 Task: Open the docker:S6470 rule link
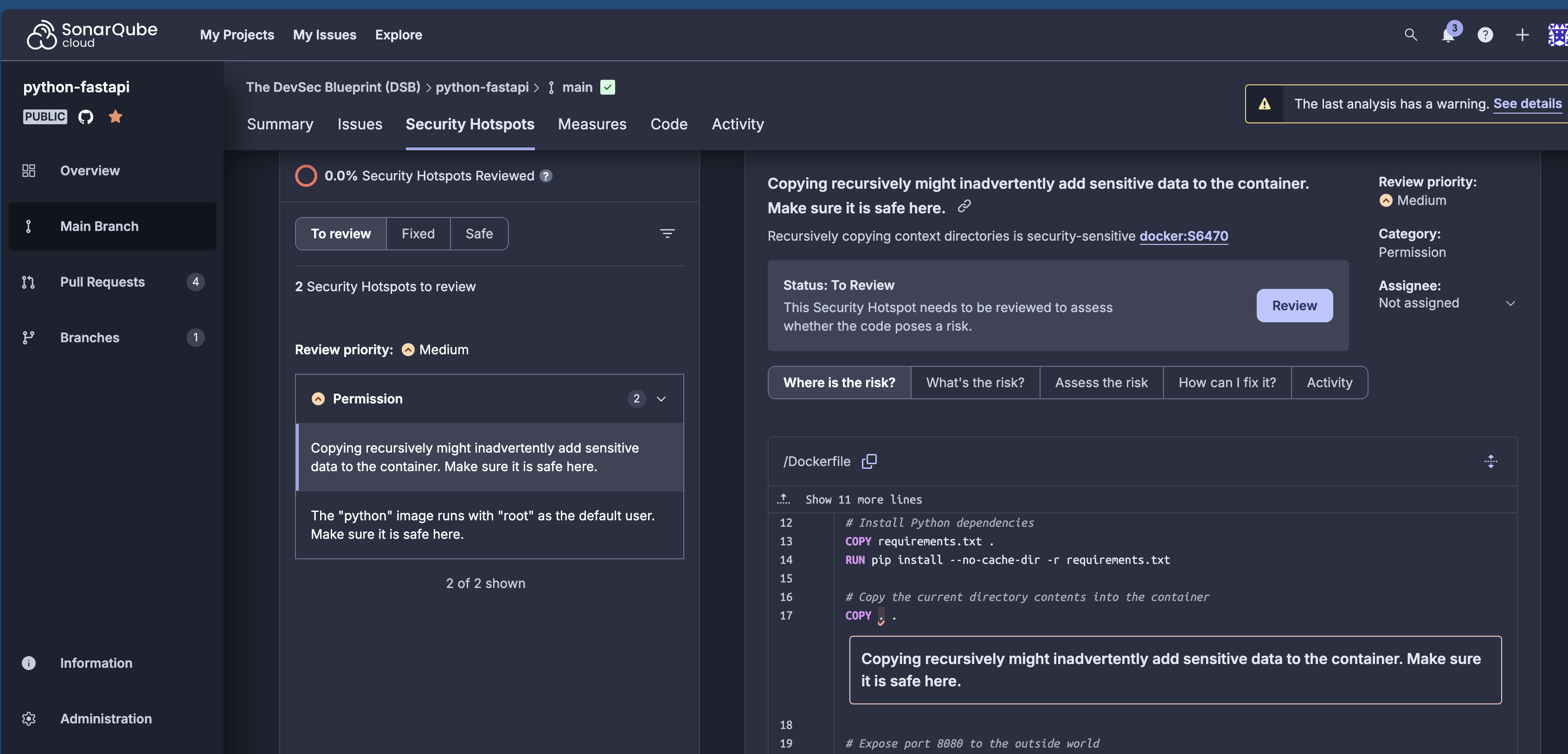pos(1183,236)
